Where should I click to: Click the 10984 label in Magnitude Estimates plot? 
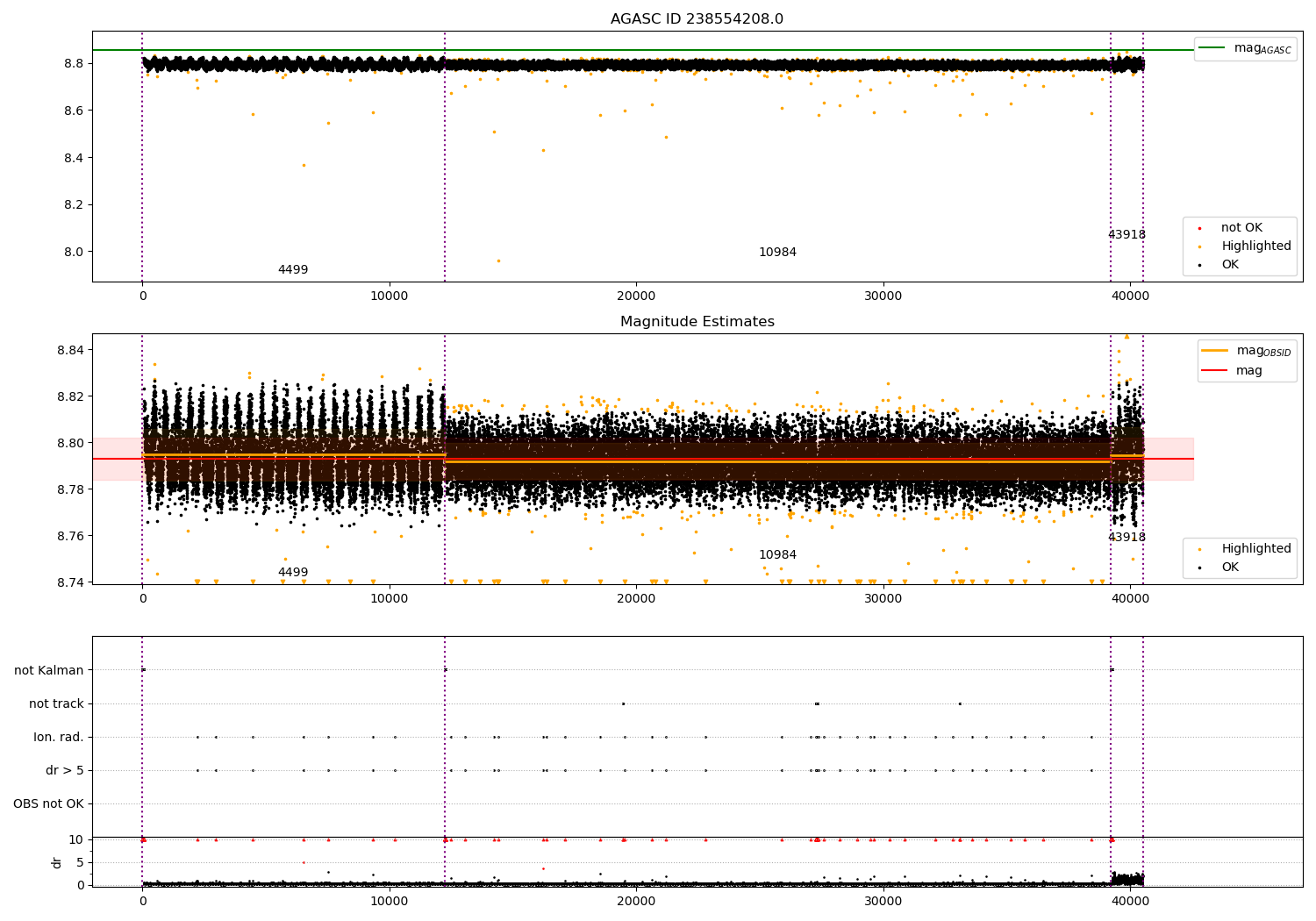[x=777, y=555]
